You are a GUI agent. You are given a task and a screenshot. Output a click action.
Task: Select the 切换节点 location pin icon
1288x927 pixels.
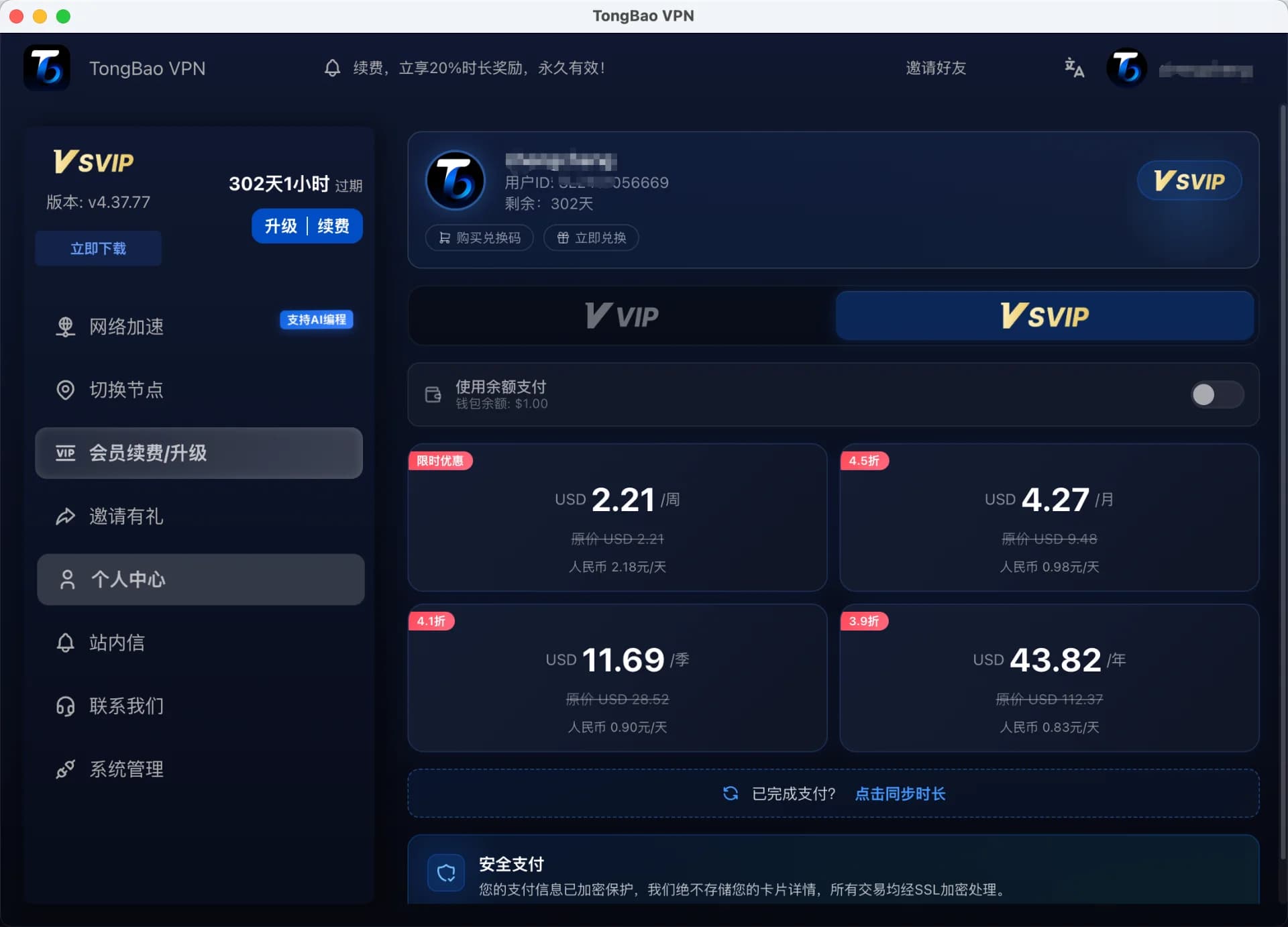click(x=65, y=390)
